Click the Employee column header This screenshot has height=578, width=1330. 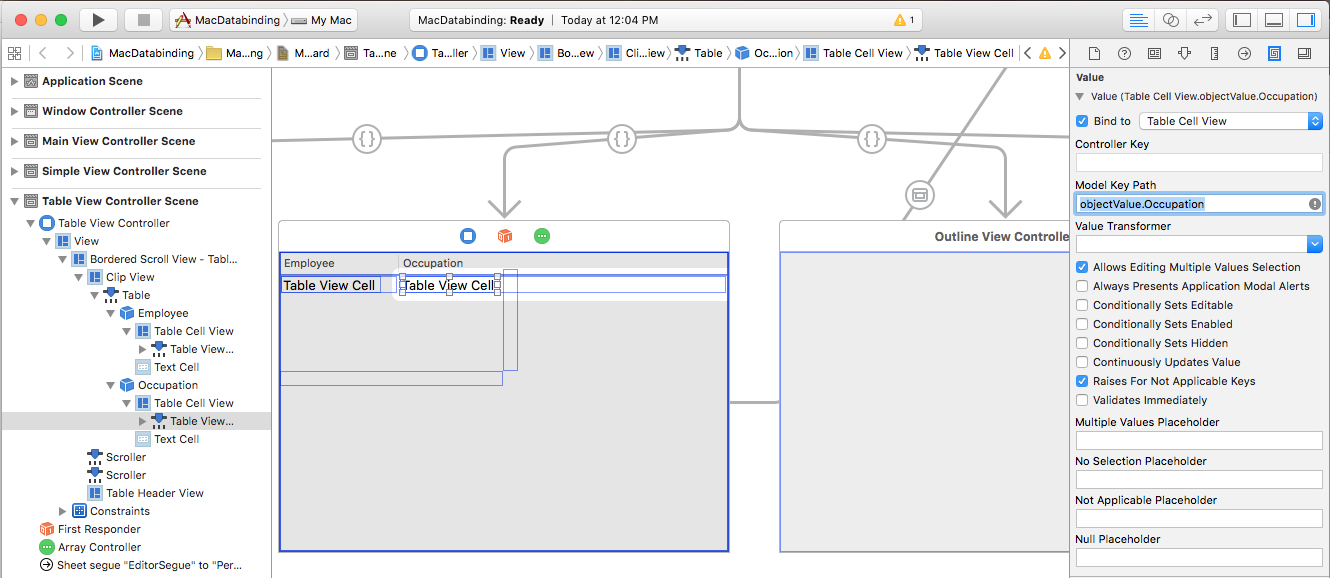point(339,263)
